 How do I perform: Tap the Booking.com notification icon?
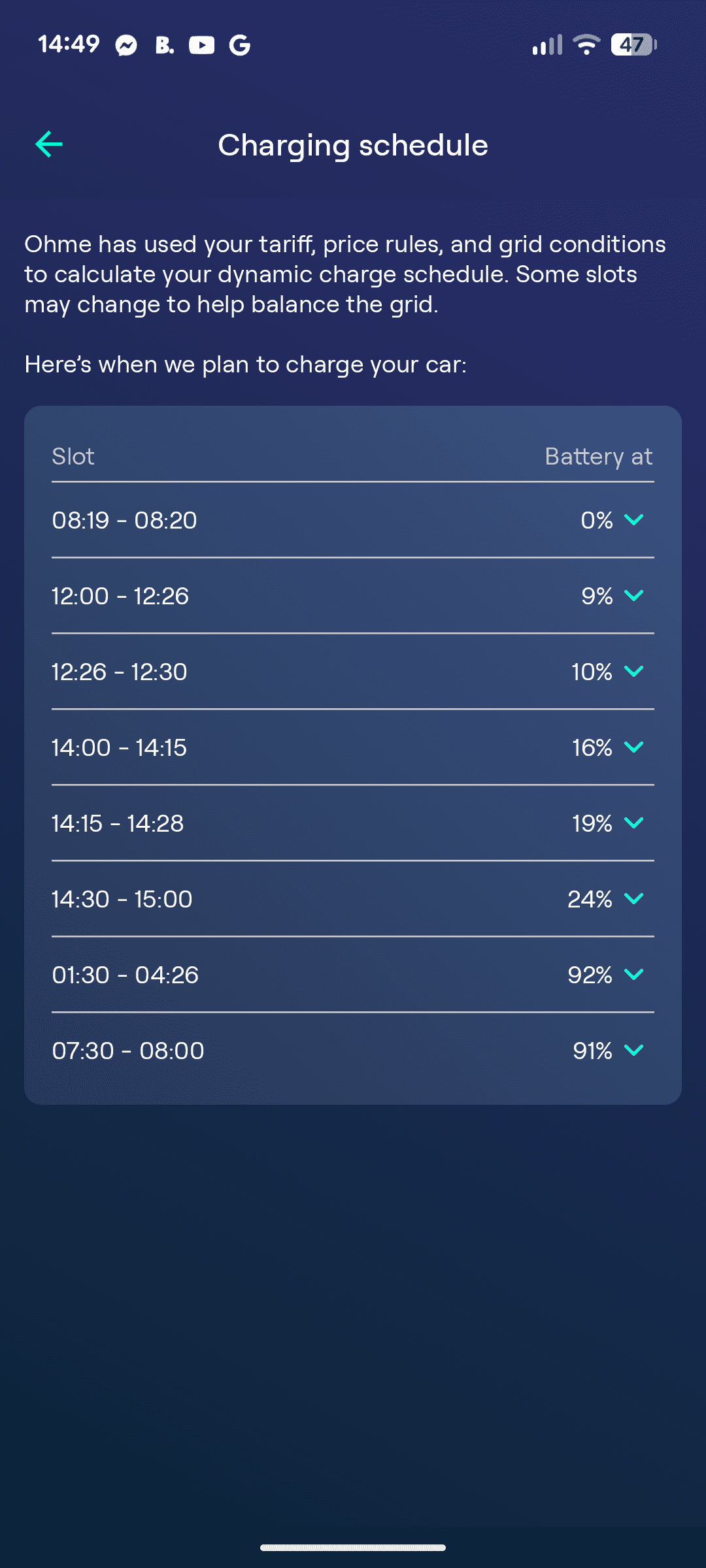[x=164, y=45]
